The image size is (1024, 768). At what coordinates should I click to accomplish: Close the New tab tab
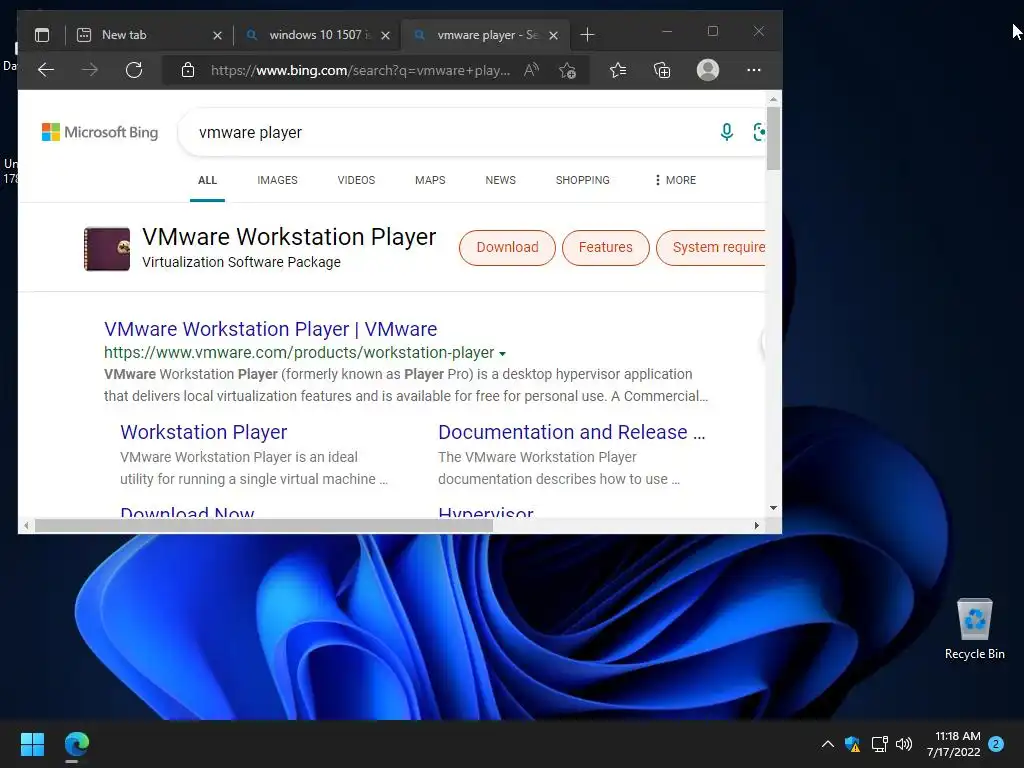[217, 35]
